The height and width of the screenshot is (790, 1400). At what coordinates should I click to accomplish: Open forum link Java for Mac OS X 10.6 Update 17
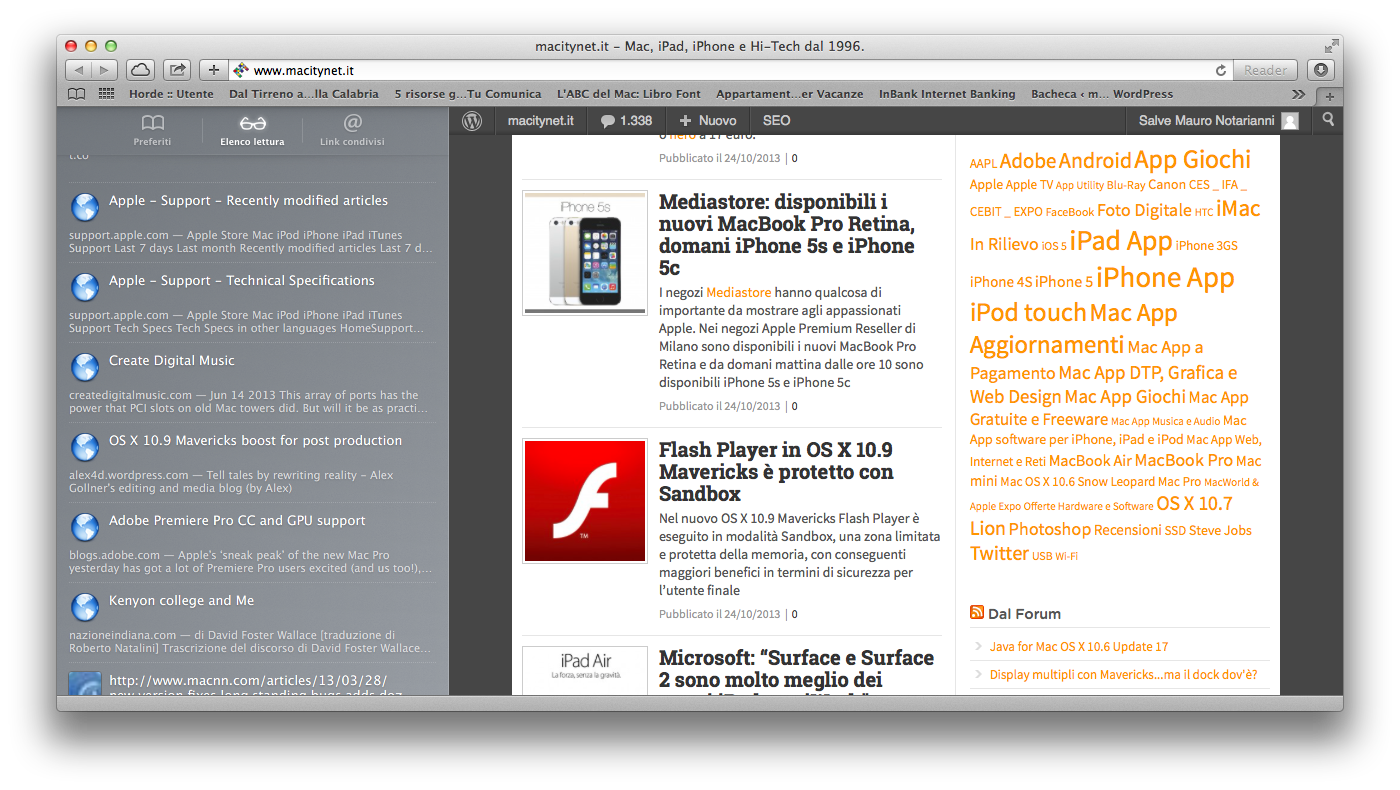[1079, 647]
